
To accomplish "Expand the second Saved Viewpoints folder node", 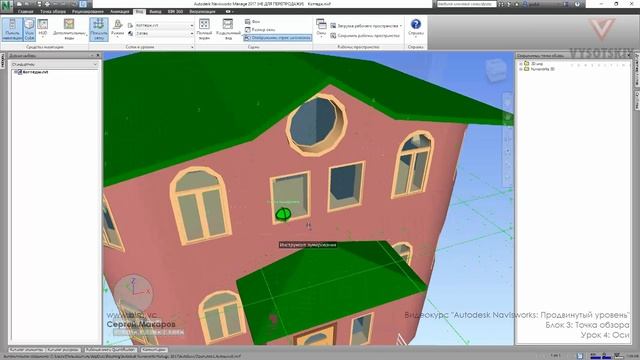I will [520, 69].
